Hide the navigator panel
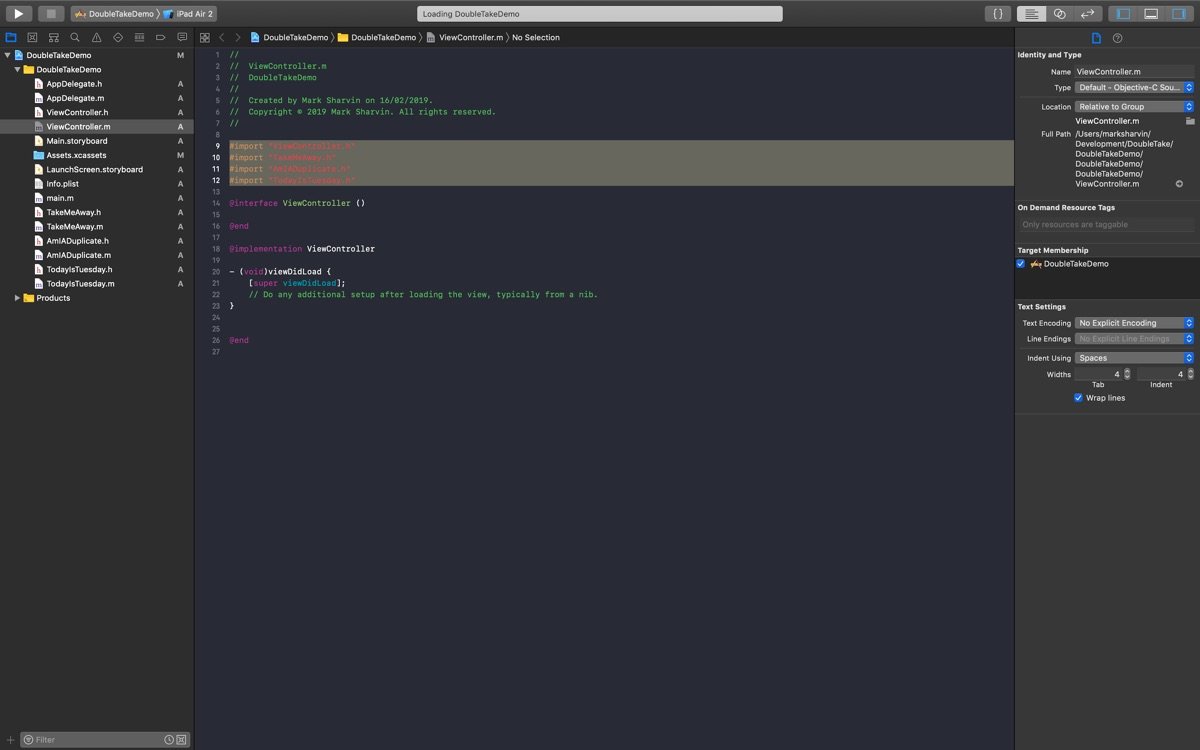This screenshot has height=750, width=1200. point(1123,14)
